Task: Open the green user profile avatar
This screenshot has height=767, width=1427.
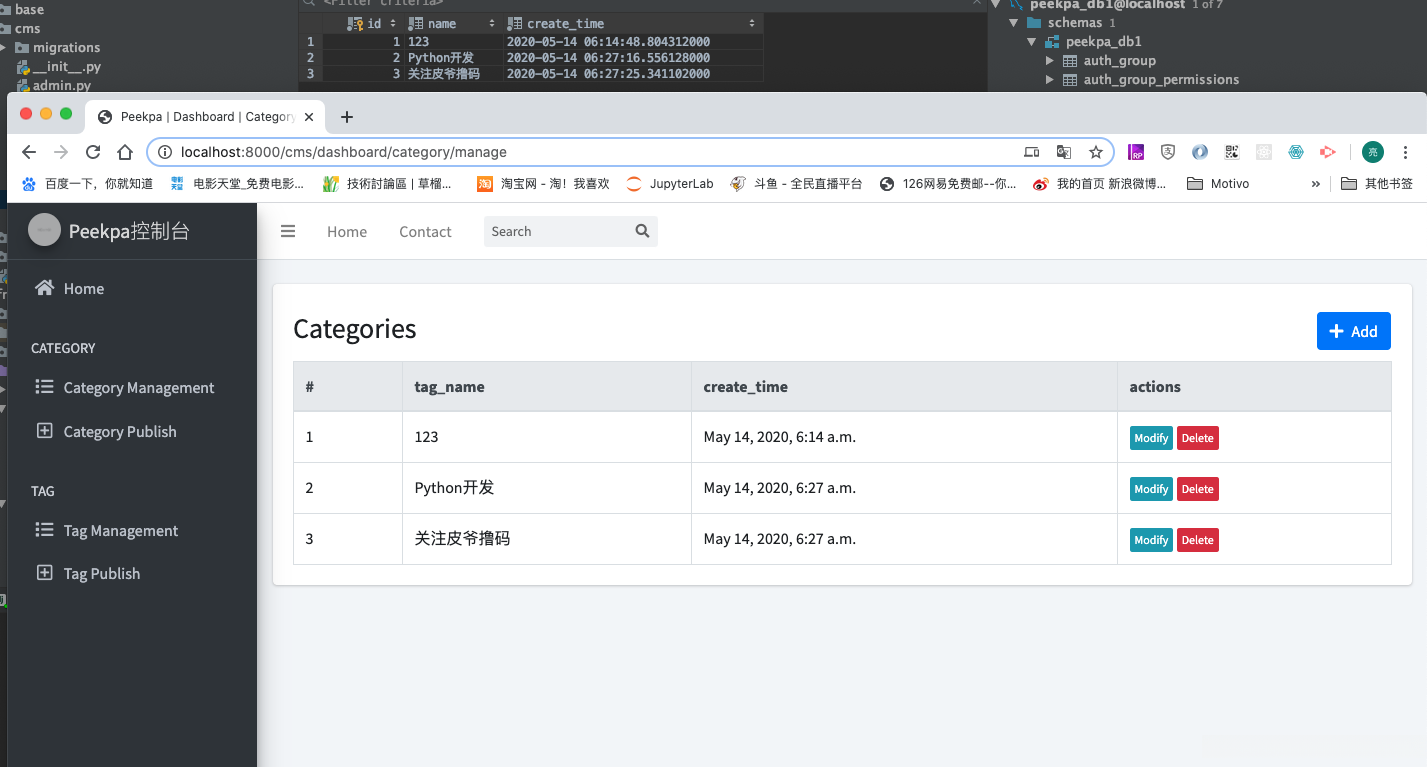Action: tap(1373, 152)
